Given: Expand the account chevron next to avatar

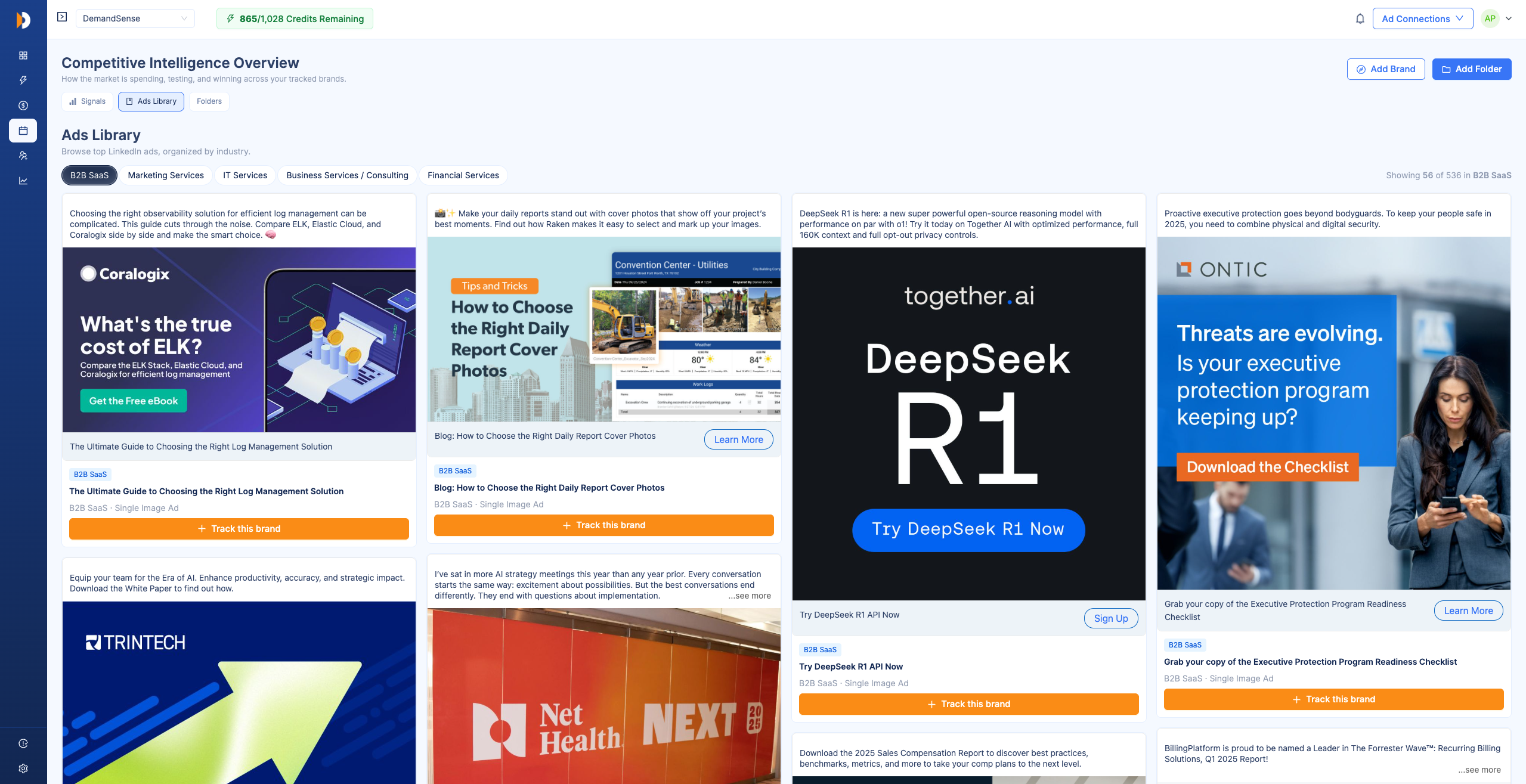Looking at the screenshot, I should (1509, 18).
